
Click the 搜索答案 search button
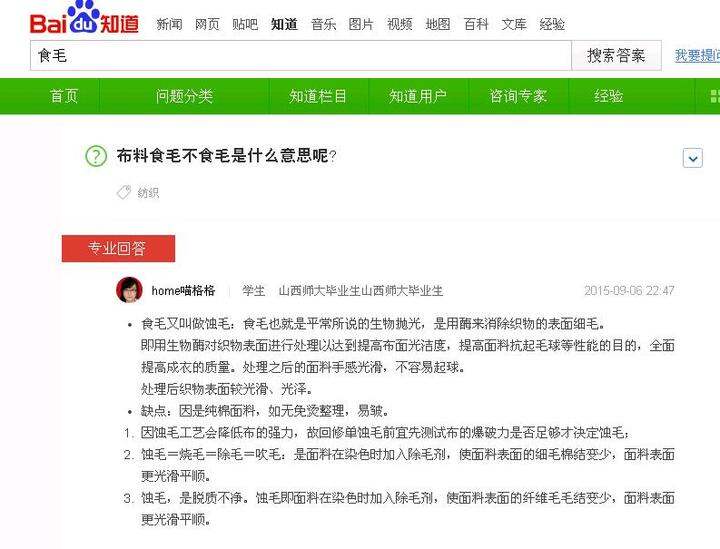[x=616, y=56]
